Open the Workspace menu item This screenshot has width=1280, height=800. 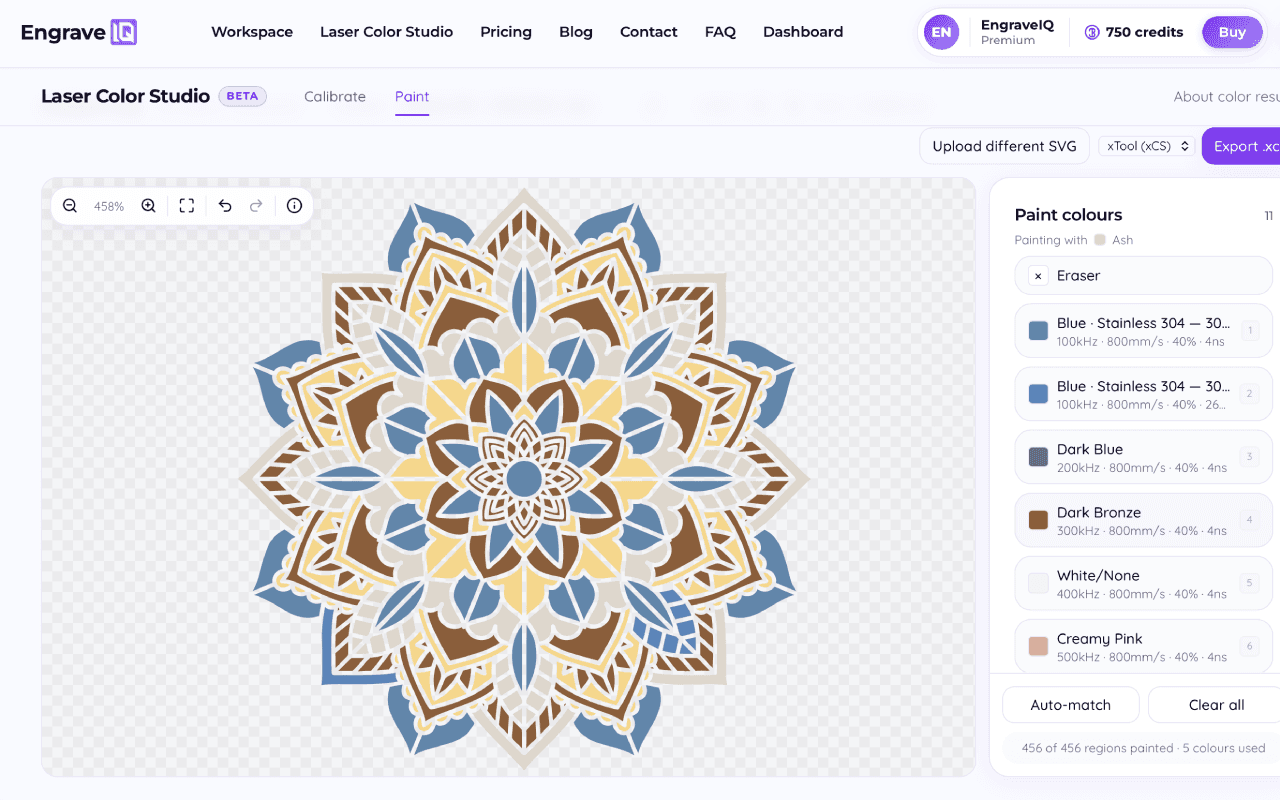click(x=252, y=32)
